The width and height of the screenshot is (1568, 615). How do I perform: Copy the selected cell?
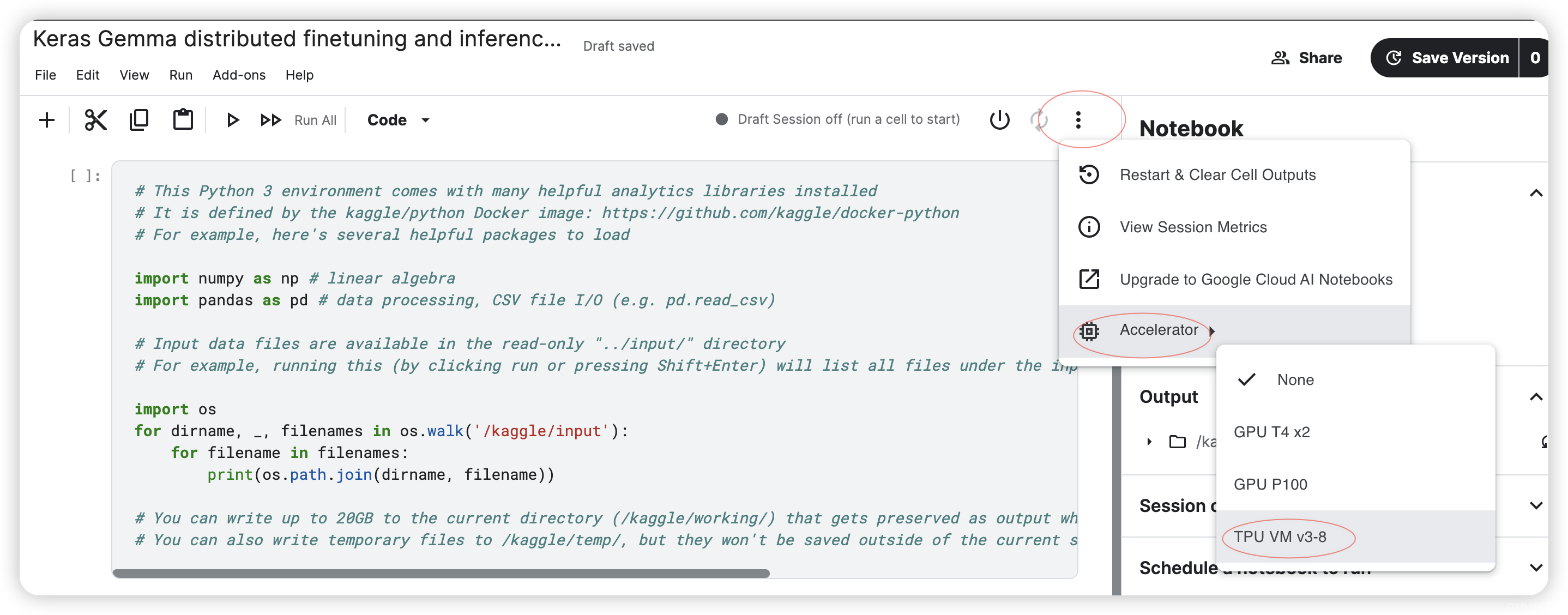click(x=139, y=120)
